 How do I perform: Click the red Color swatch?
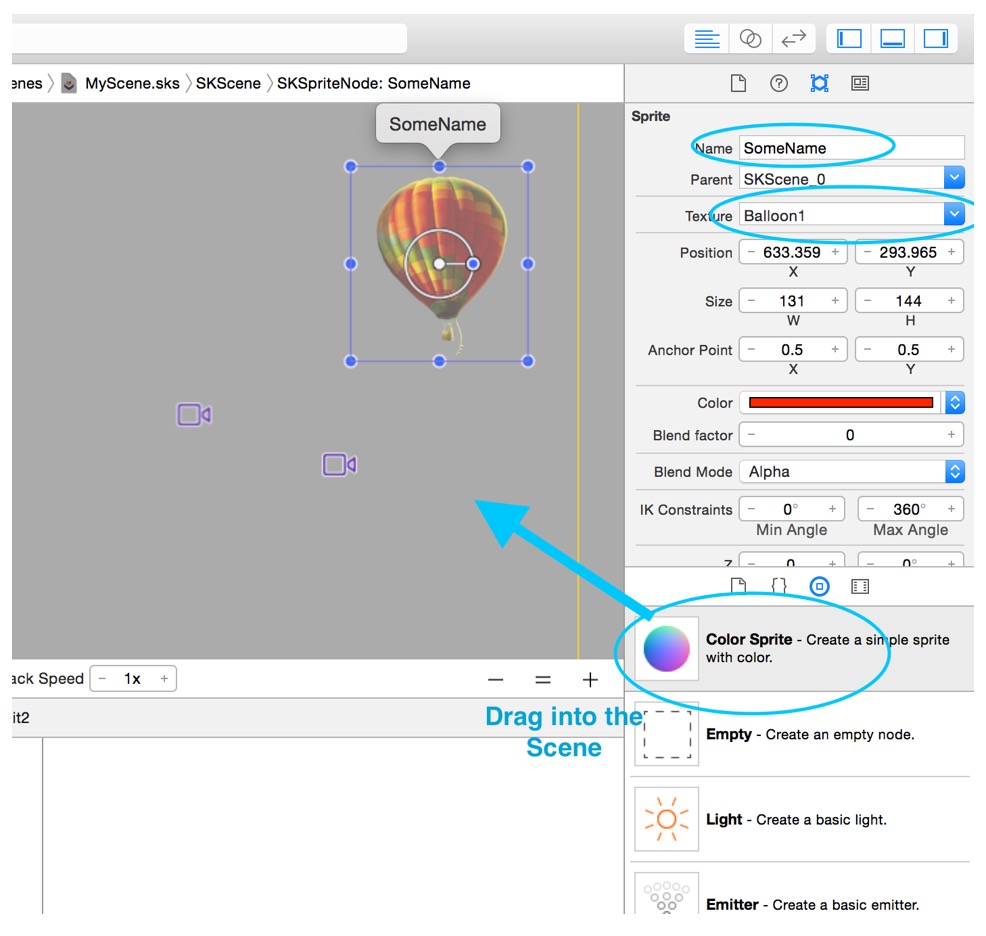tap(841, 403)
